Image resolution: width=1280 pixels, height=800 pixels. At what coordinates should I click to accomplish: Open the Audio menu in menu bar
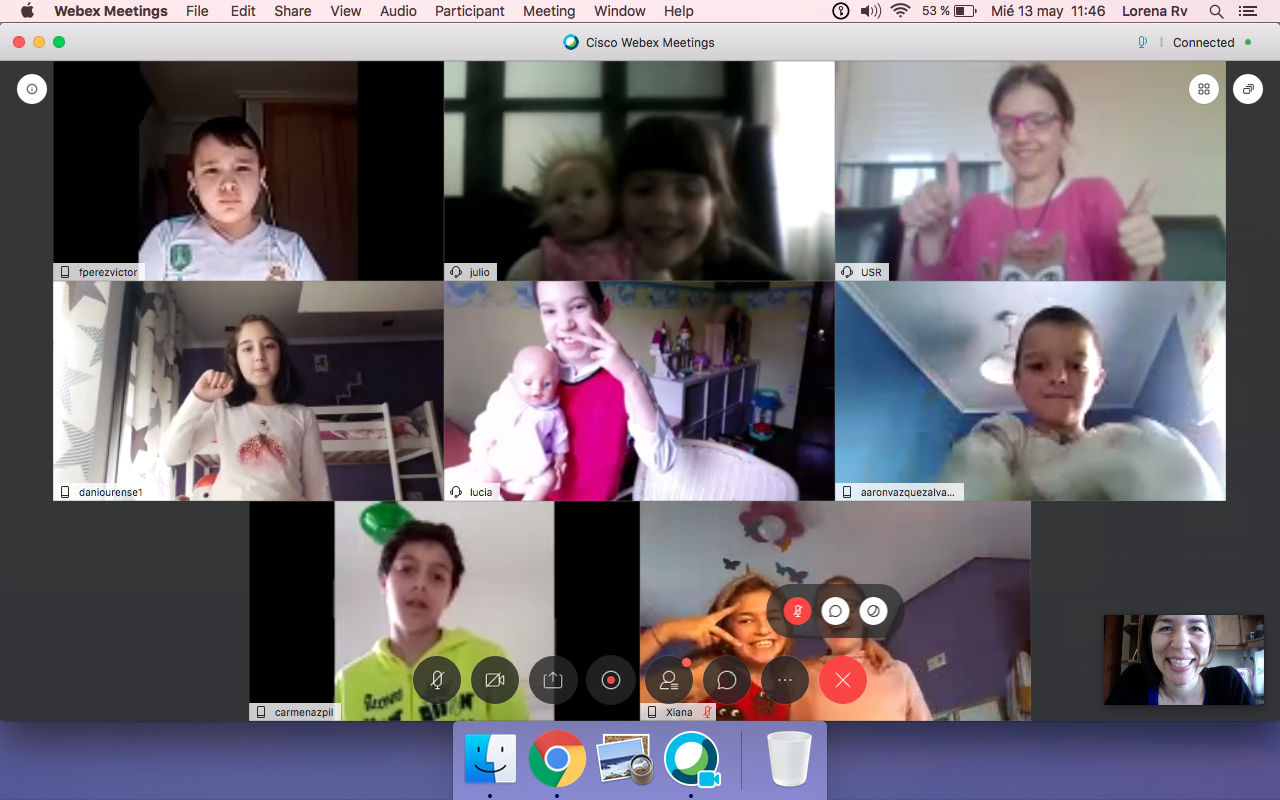[x=398, y=11]
